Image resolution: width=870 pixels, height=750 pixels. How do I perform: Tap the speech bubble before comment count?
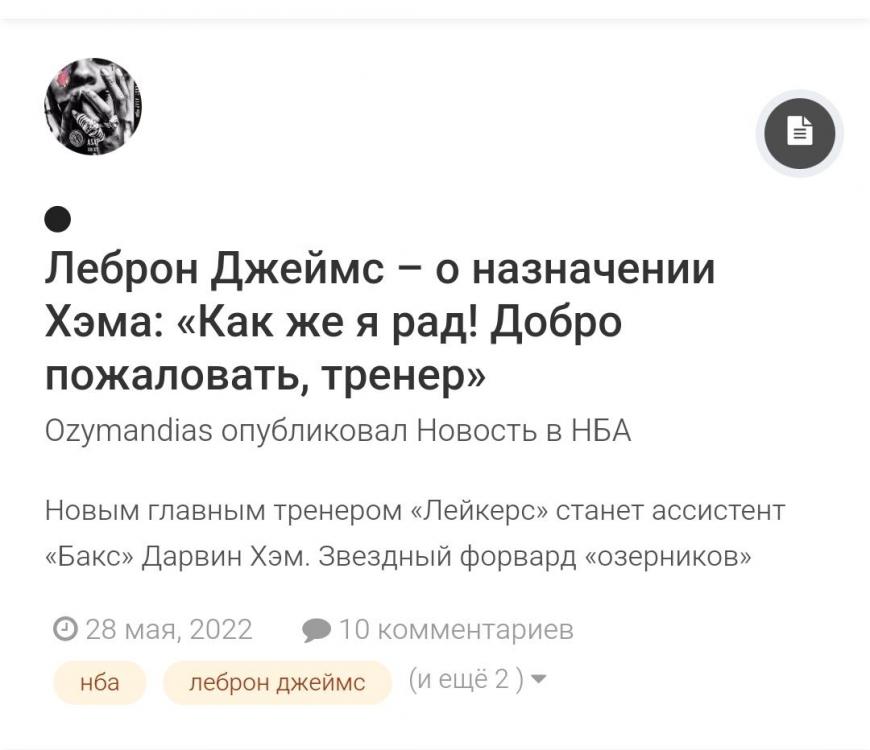pos(318,630)
